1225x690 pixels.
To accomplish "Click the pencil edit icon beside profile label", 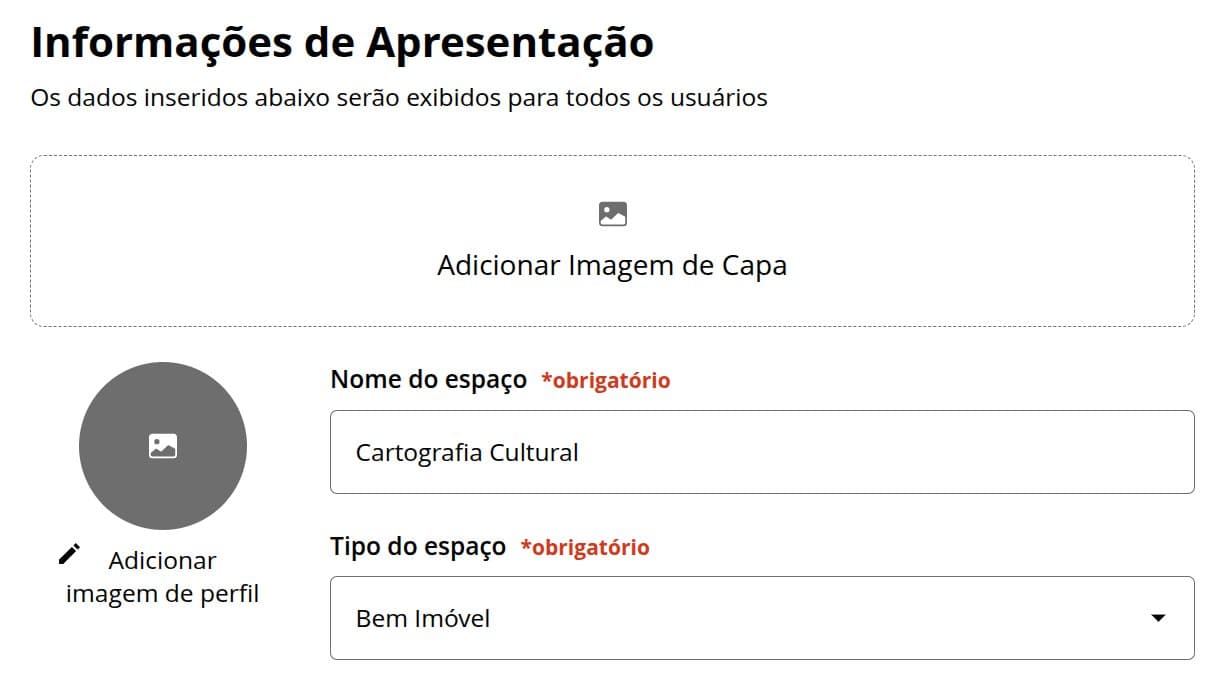I will click(69, 554).
